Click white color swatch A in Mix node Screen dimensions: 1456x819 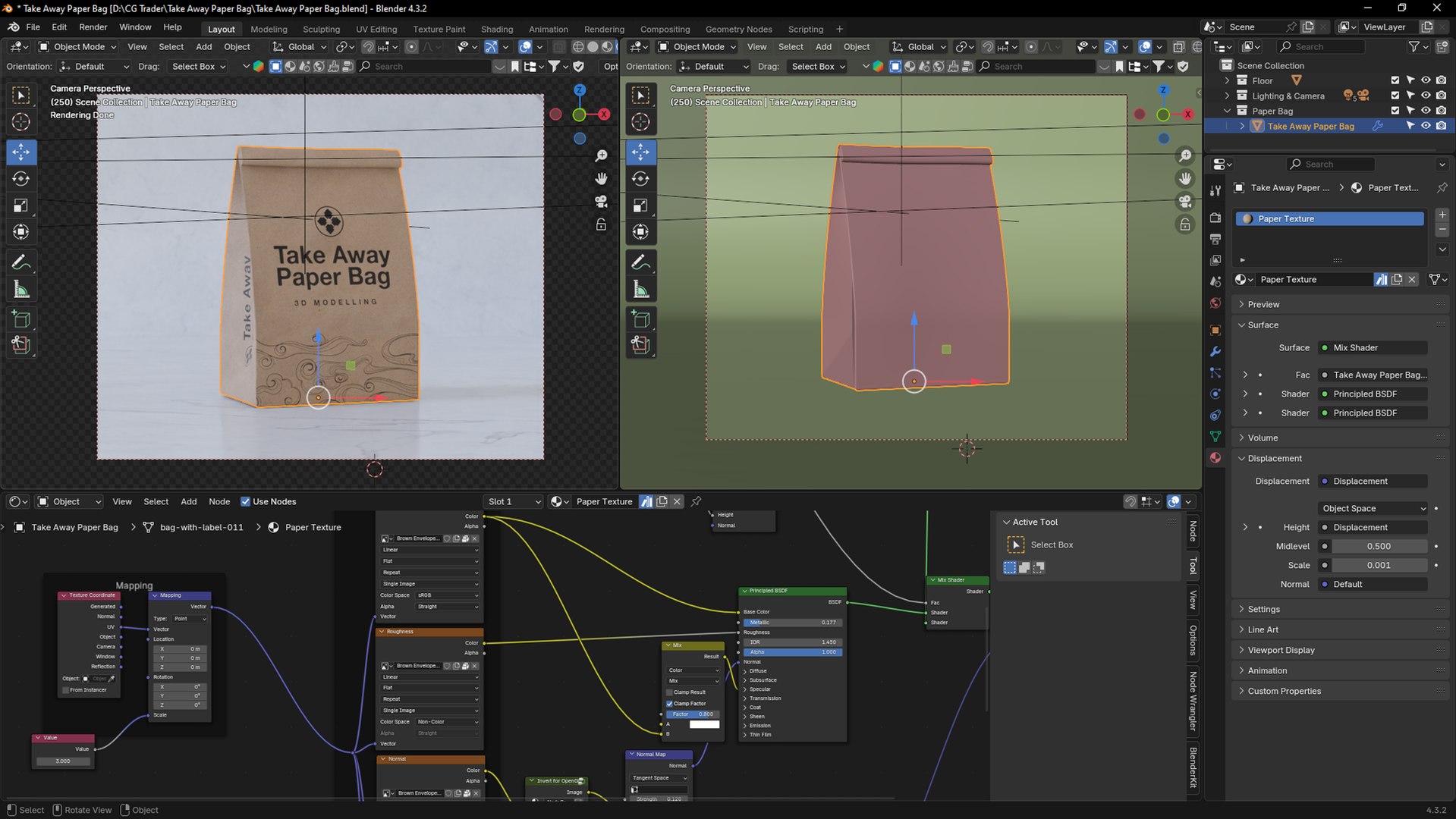point(704,724)
